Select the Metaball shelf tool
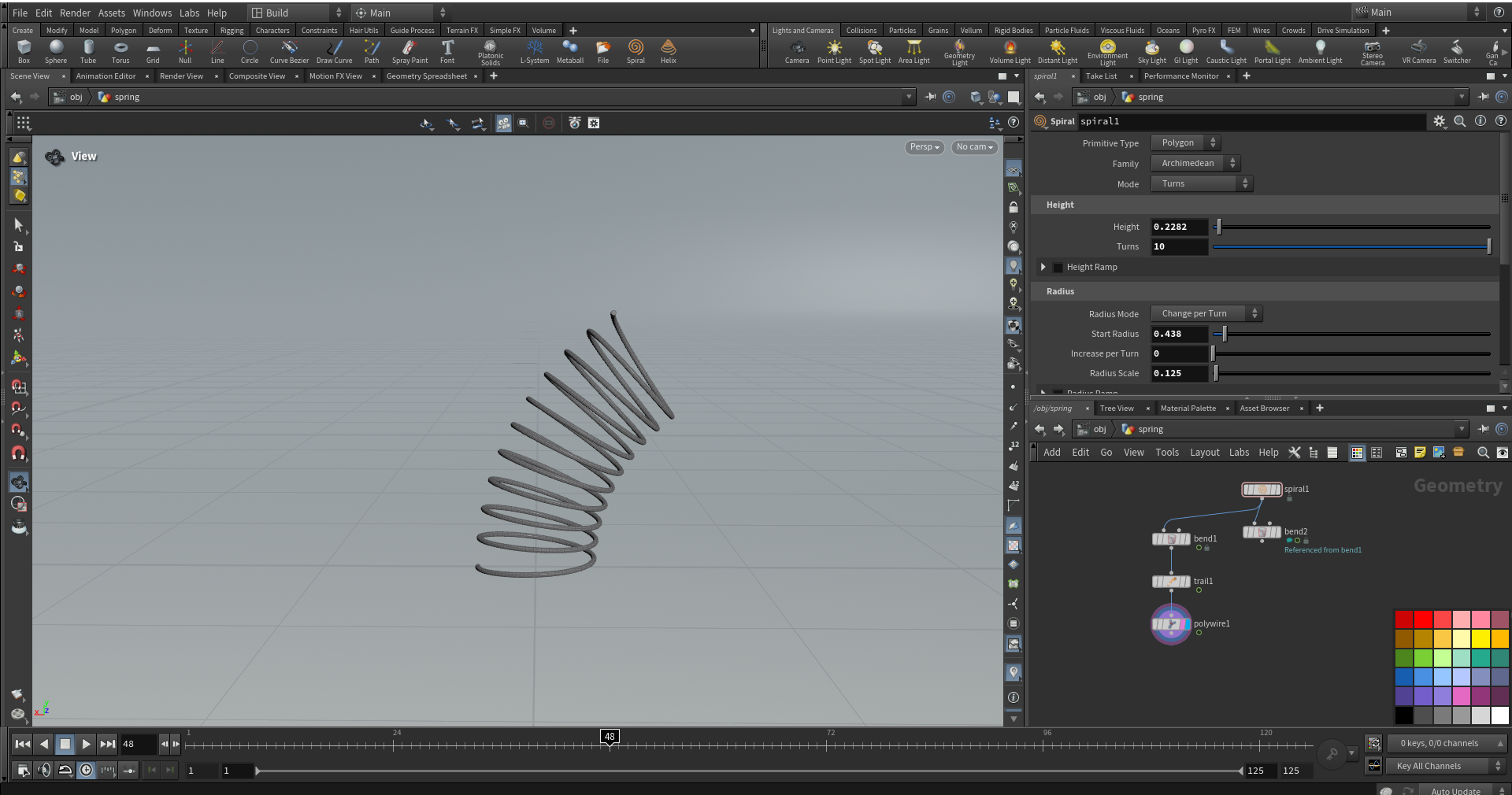Viewport: 1512px width, 795px height. [x=570, y=52]
